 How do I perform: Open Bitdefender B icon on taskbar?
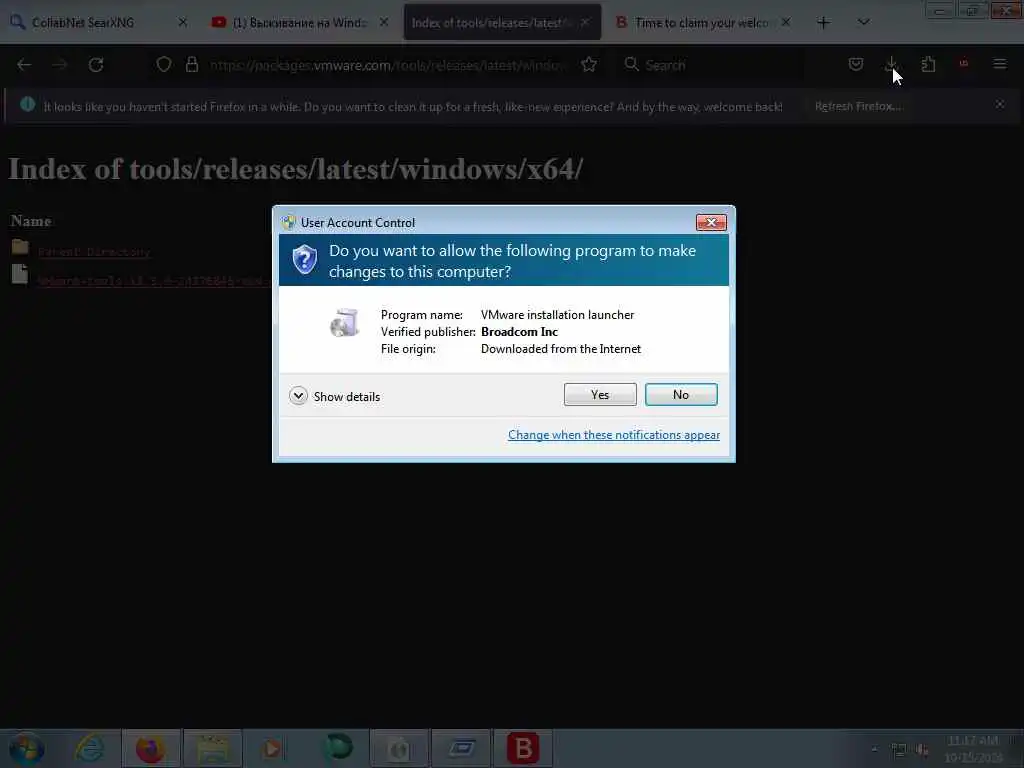[x=523, y=748]
